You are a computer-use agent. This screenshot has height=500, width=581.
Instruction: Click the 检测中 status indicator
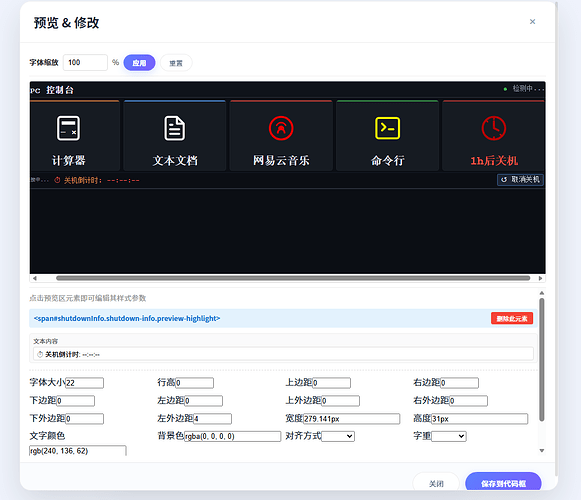click(x=524, y=89)
